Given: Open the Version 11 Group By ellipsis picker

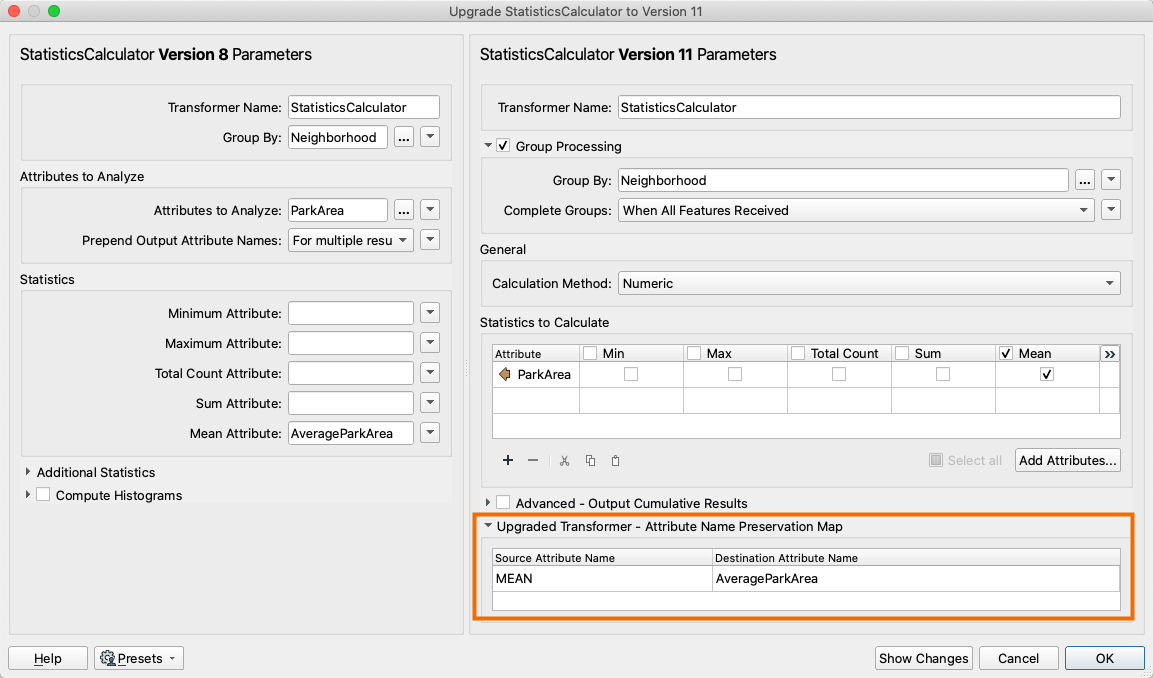Looking at the screenshot, I should coord(1085,180).
